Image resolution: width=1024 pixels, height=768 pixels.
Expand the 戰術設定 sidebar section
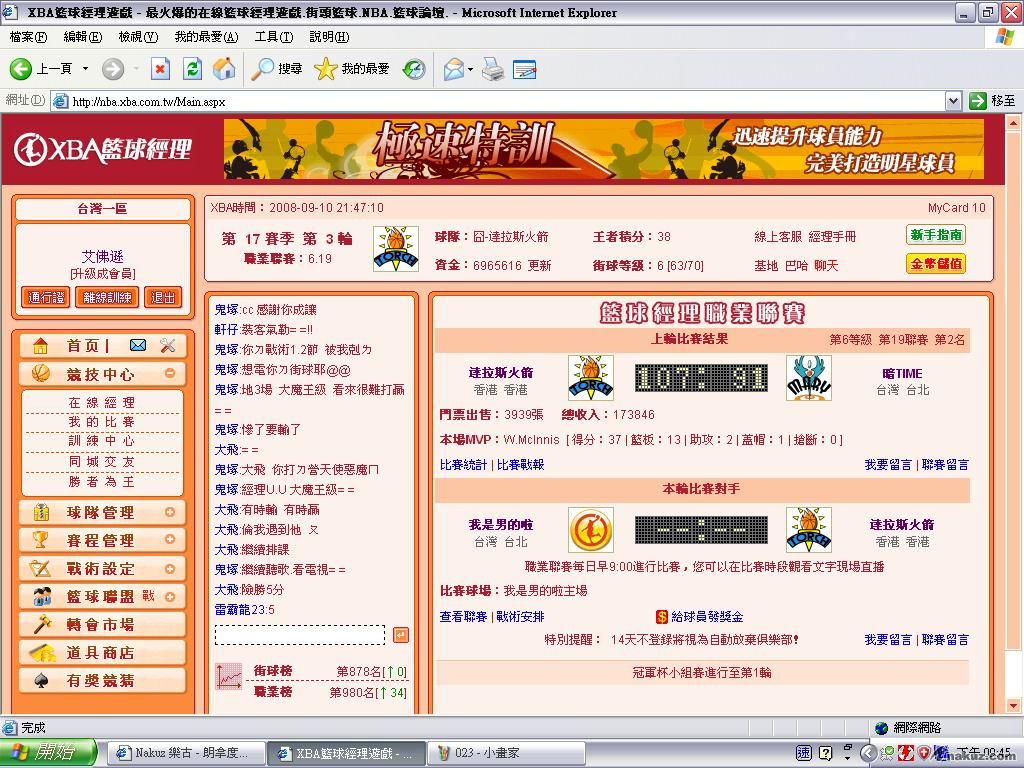click(170, 568)
